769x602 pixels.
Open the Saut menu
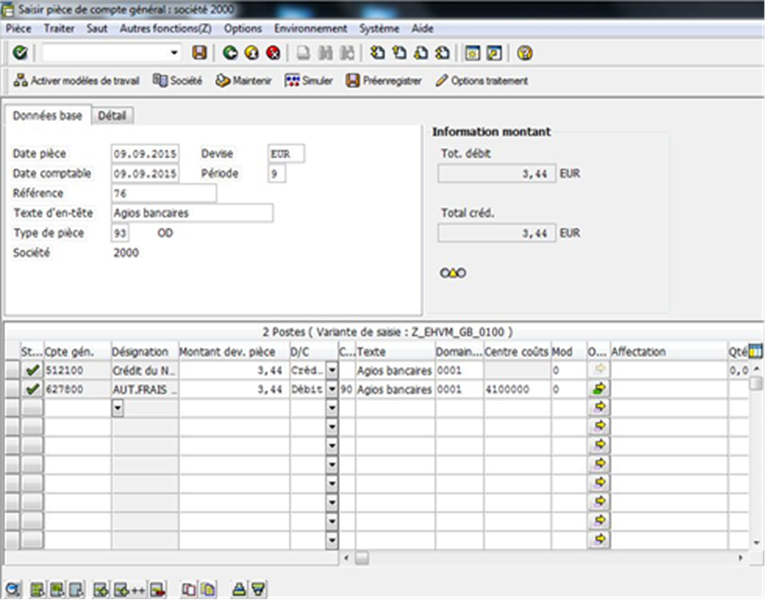coord(97,28)
